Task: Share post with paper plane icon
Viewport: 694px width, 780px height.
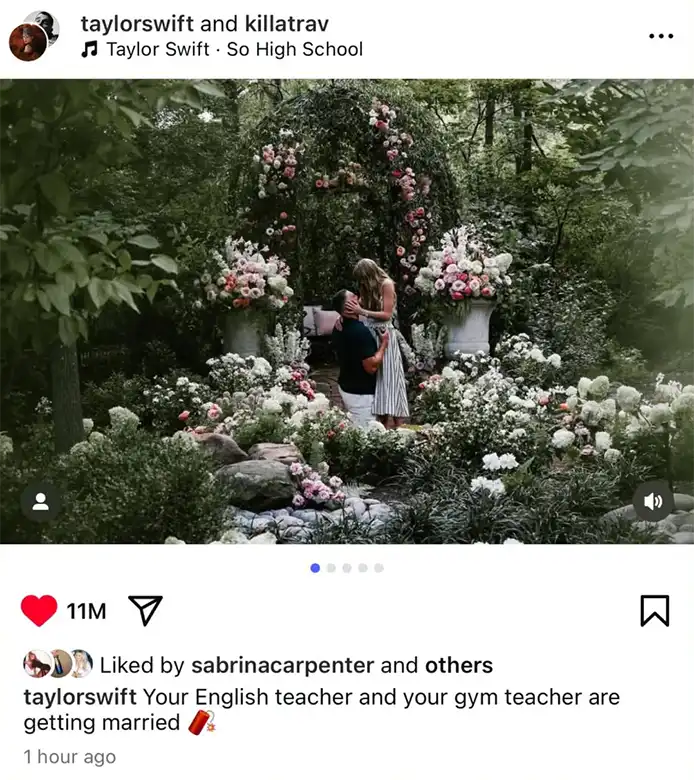Action: point(145,609)
